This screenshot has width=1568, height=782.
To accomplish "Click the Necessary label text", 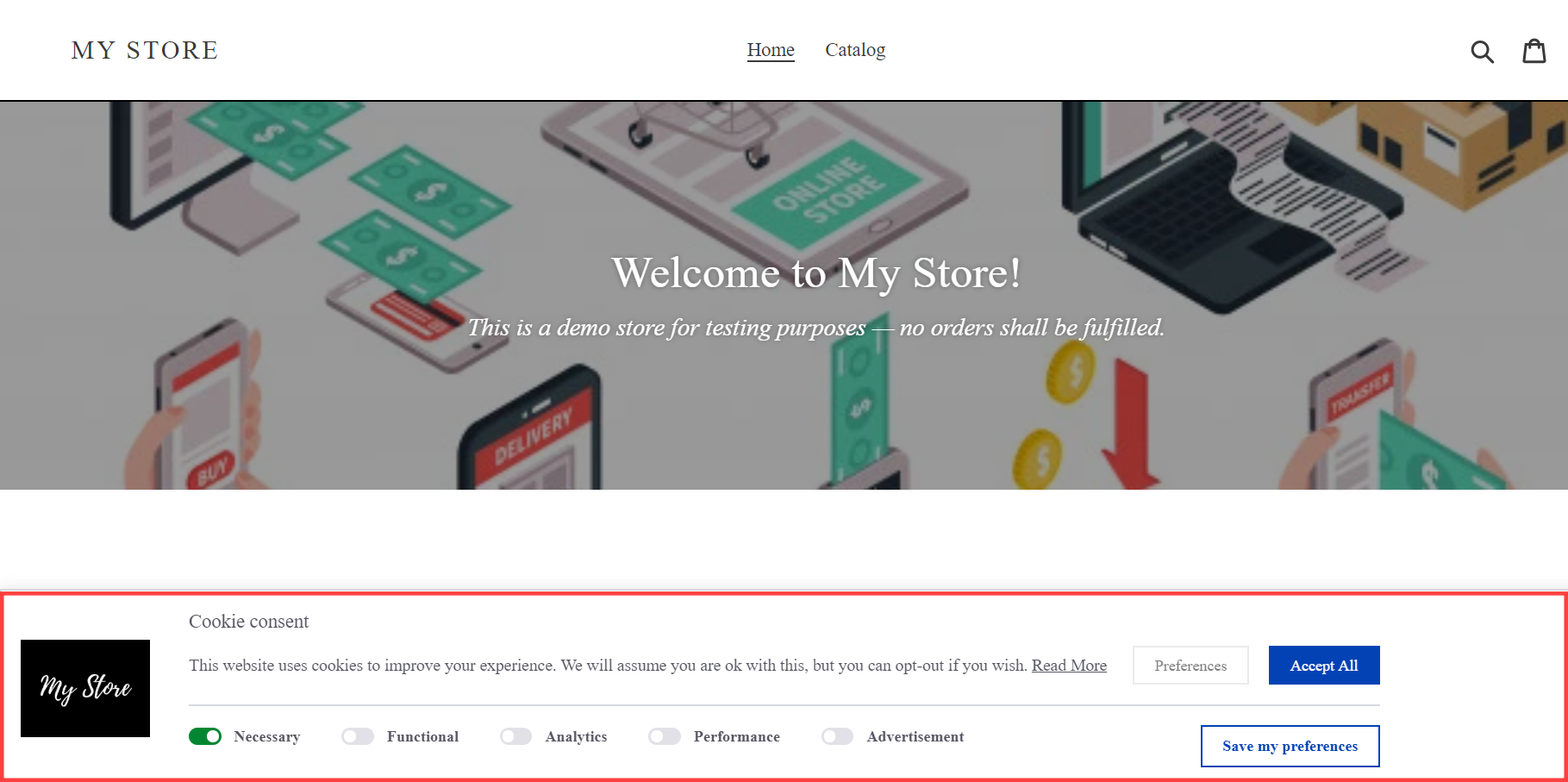I will 267,737.
